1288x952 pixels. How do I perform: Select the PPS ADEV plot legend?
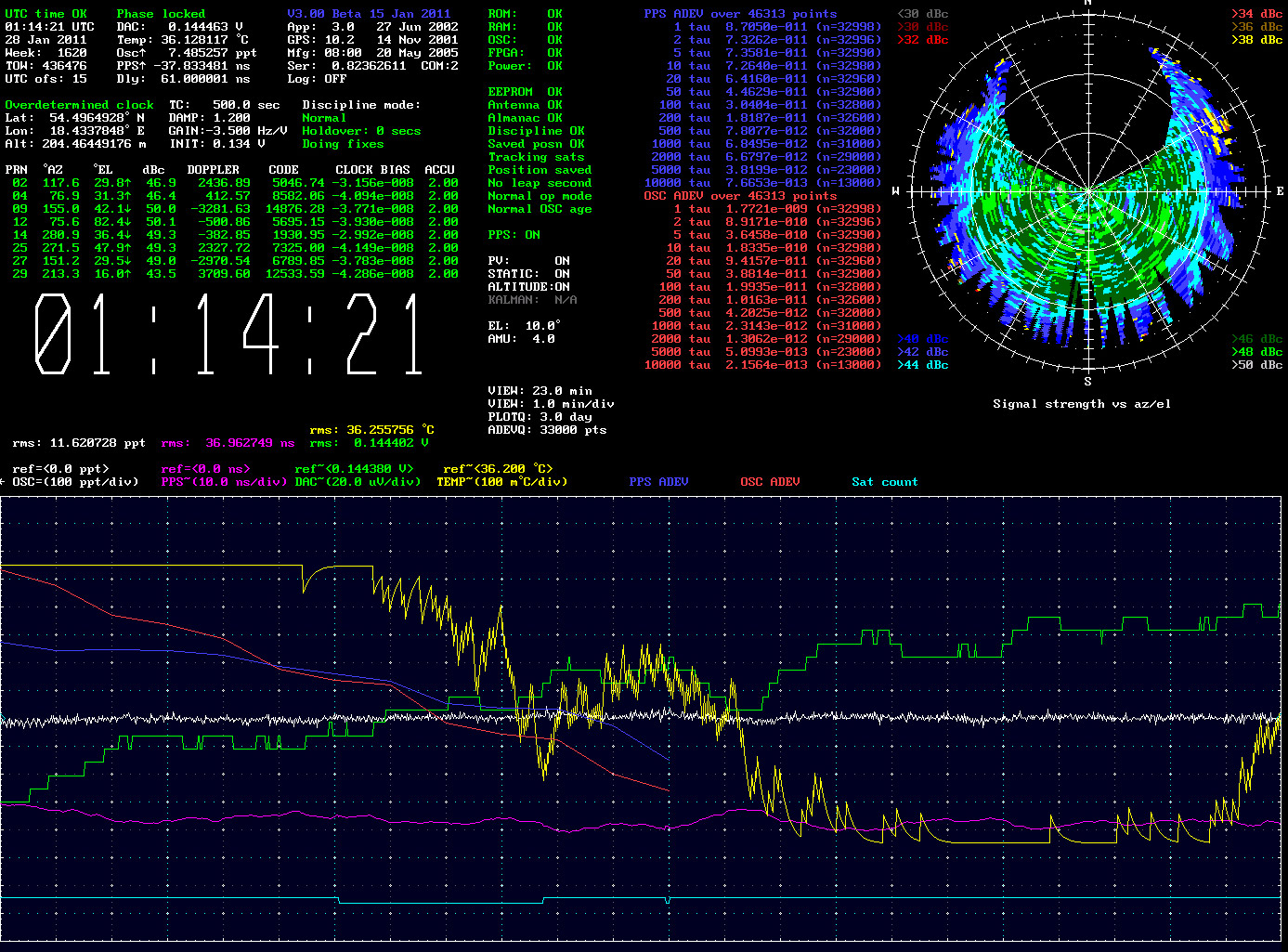[x=658, y=482]
